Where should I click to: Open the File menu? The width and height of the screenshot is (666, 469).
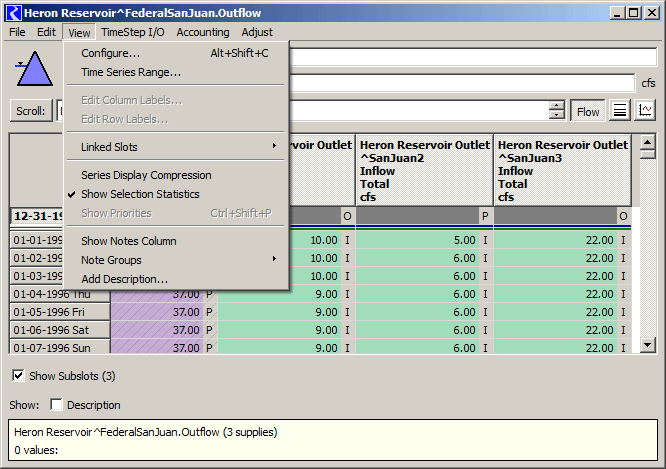(x=17, y=32)
